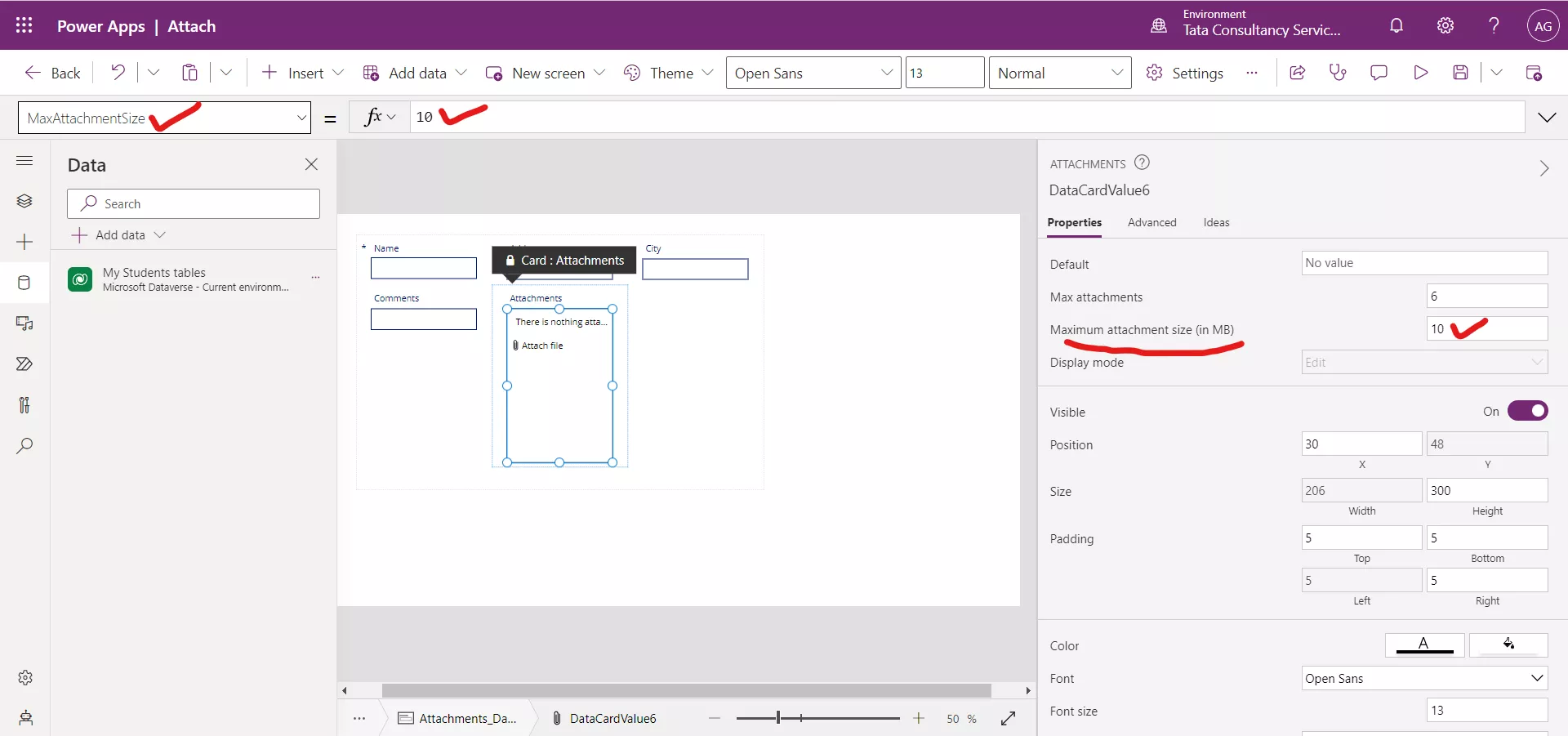Publish the app using the publish icon

click(1535, 73)
